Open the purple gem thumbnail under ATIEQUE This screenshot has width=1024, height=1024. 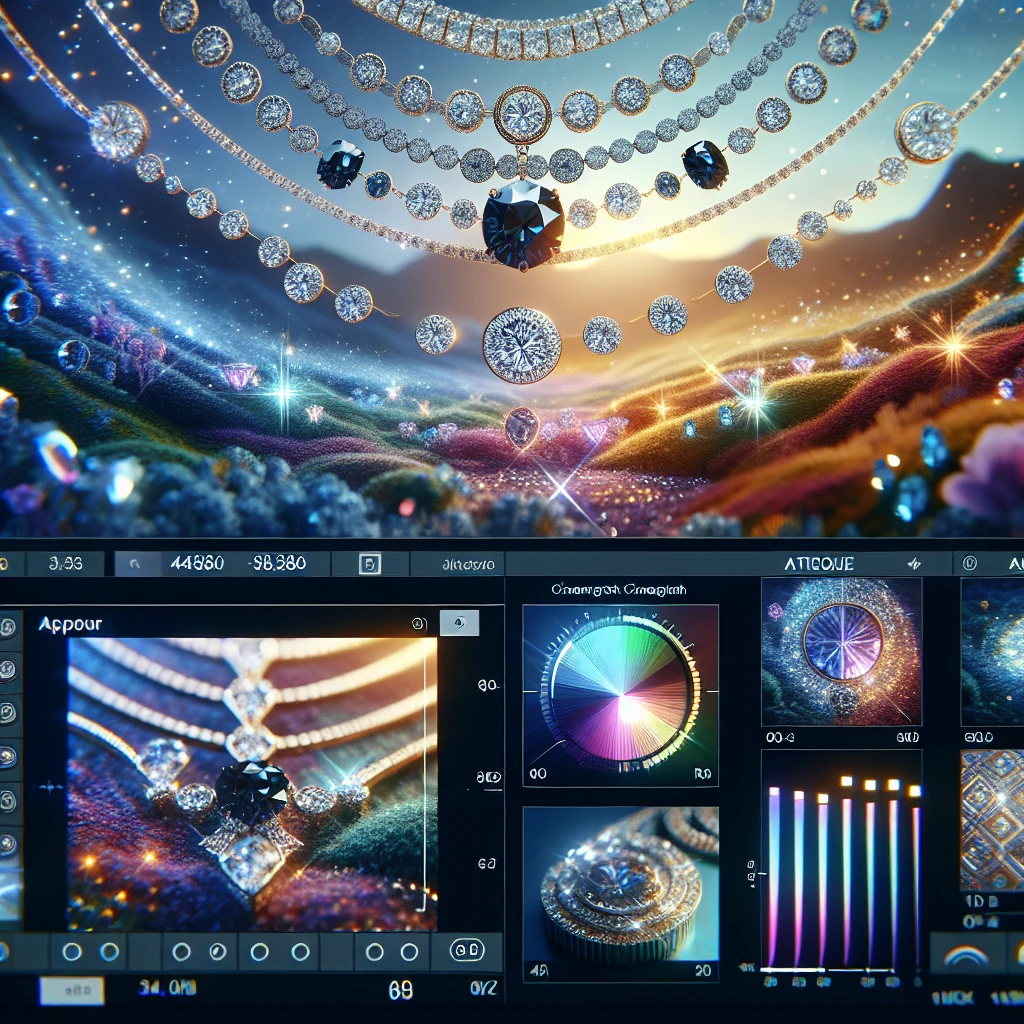tap(842, 652)
